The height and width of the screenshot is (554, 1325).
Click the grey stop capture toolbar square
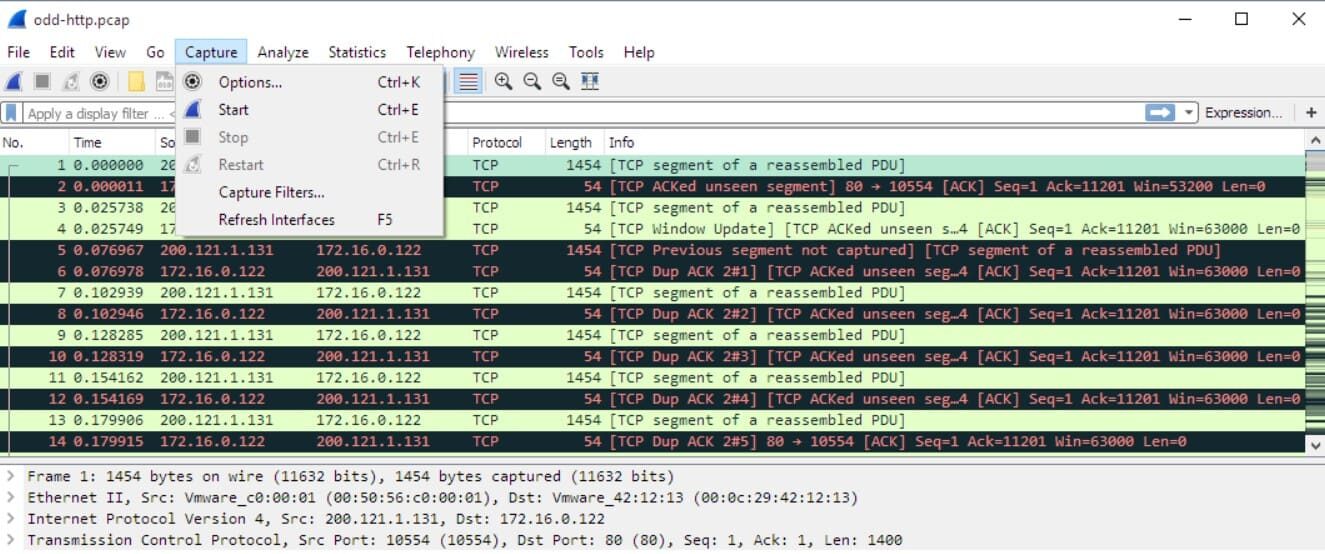42,82
